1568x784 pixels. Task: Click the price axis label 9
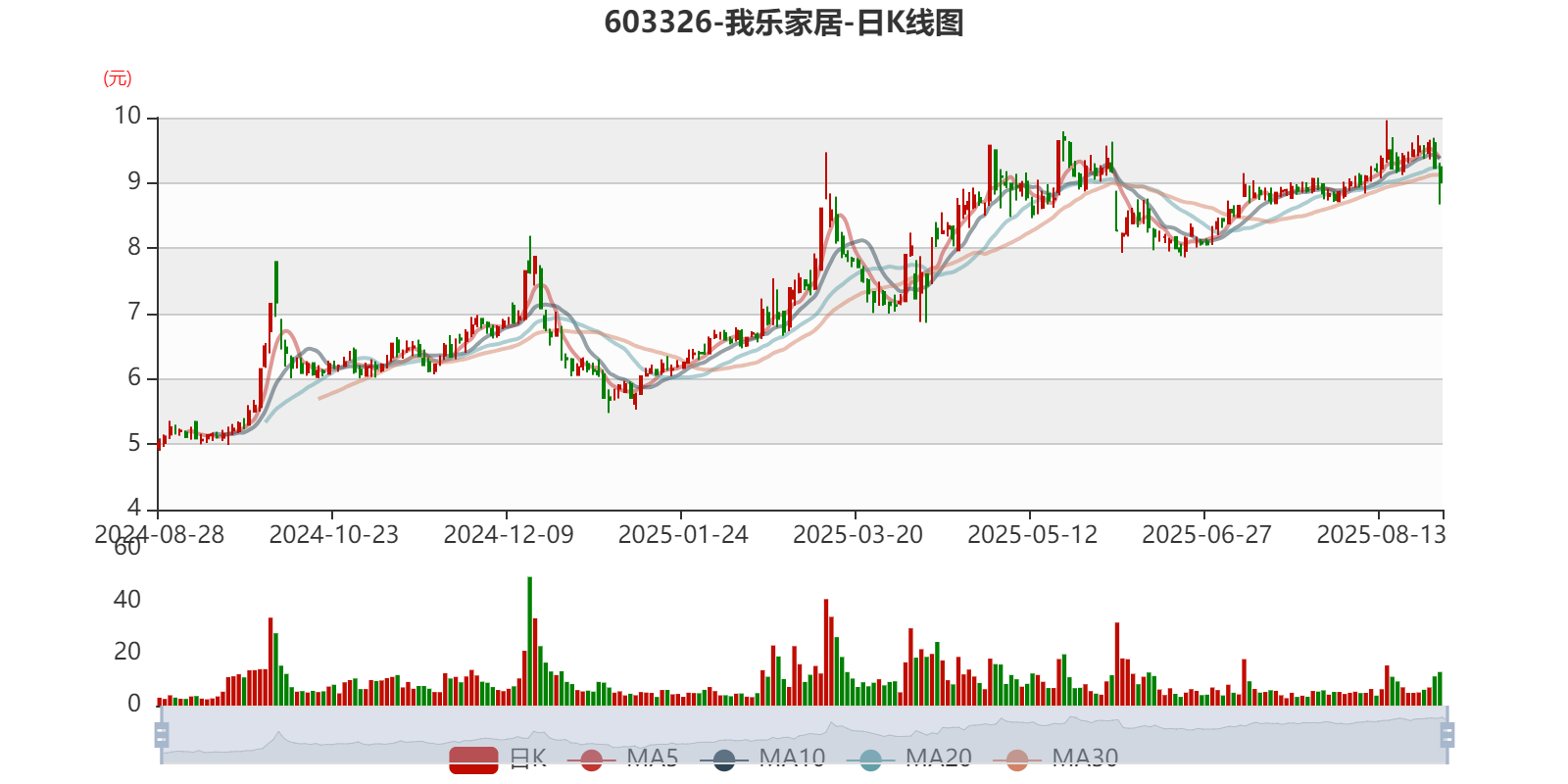click(x=134, y=181)
